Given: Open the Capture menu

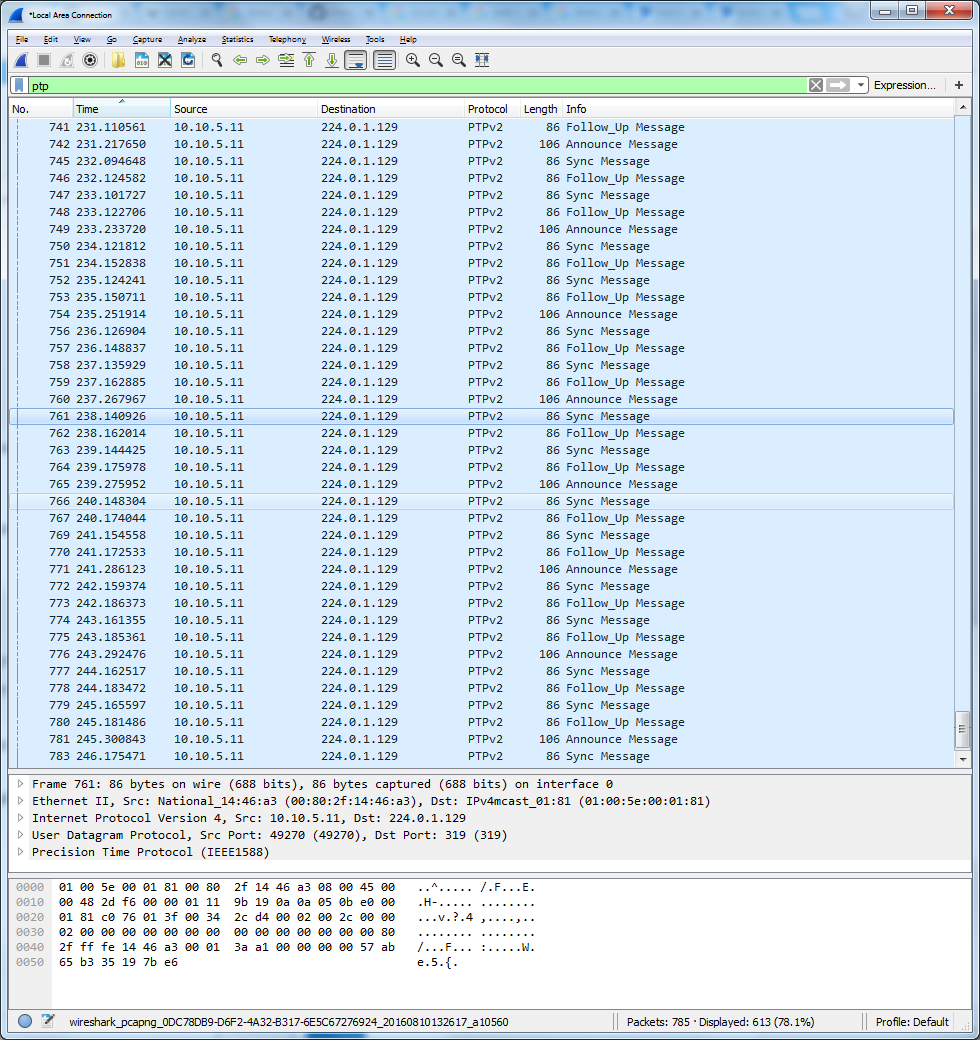Looking at the screenshot, I should [x=147, y=40].
